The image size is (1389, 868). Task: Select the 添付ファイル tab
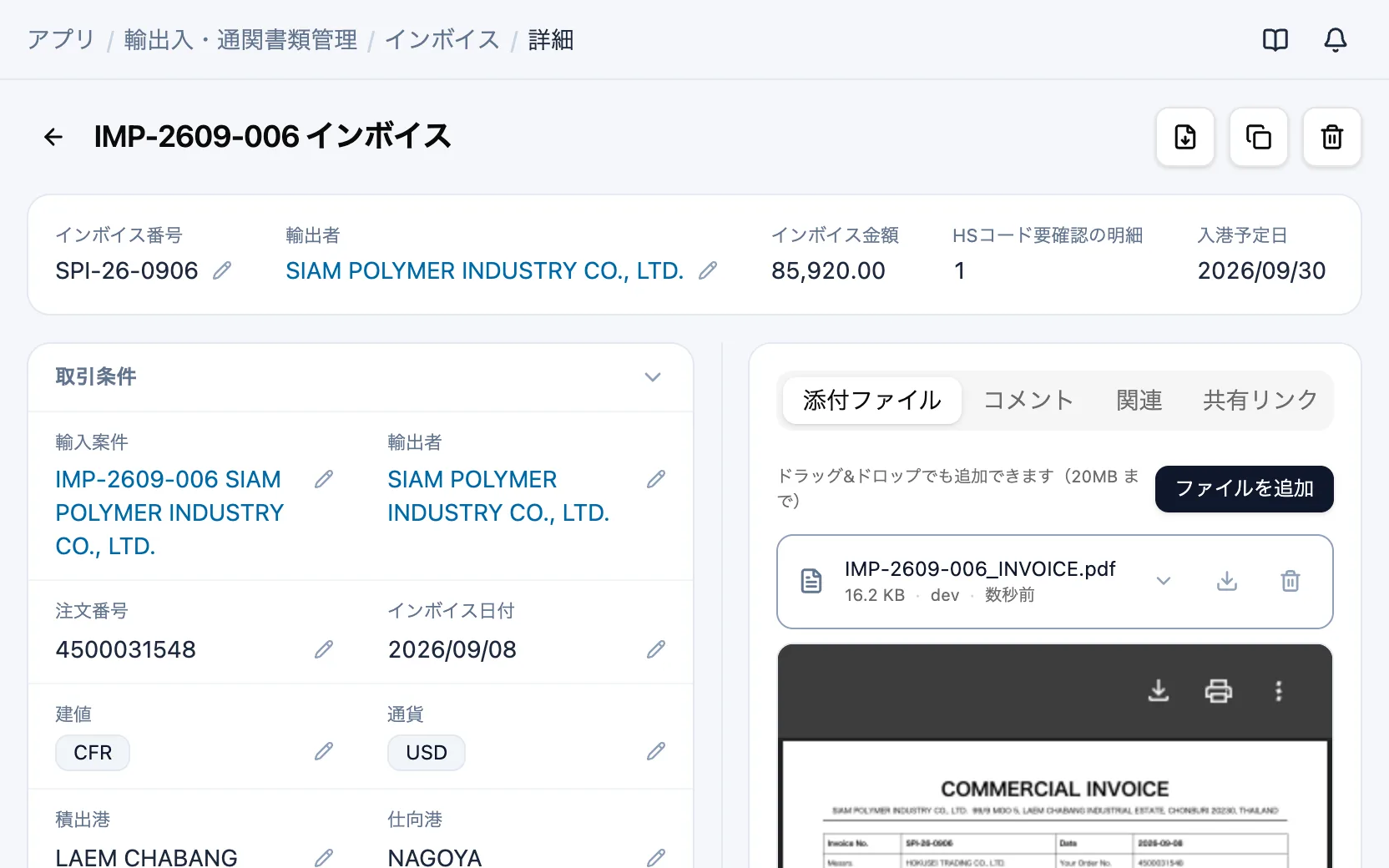[872, 401]
